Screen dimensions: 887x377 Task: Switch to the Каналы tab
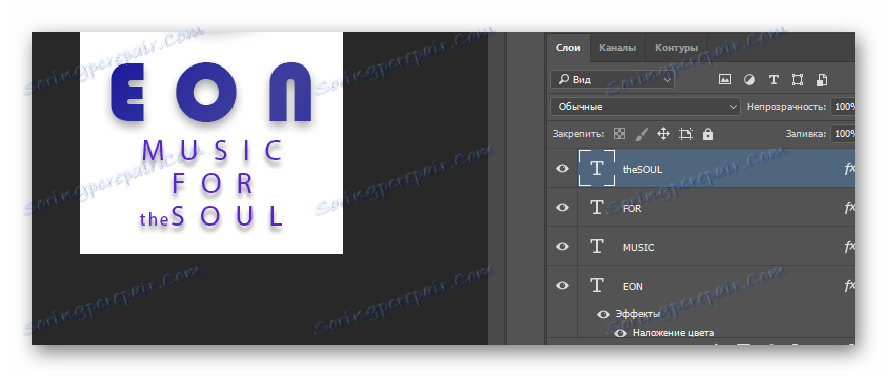pos(617,48)
